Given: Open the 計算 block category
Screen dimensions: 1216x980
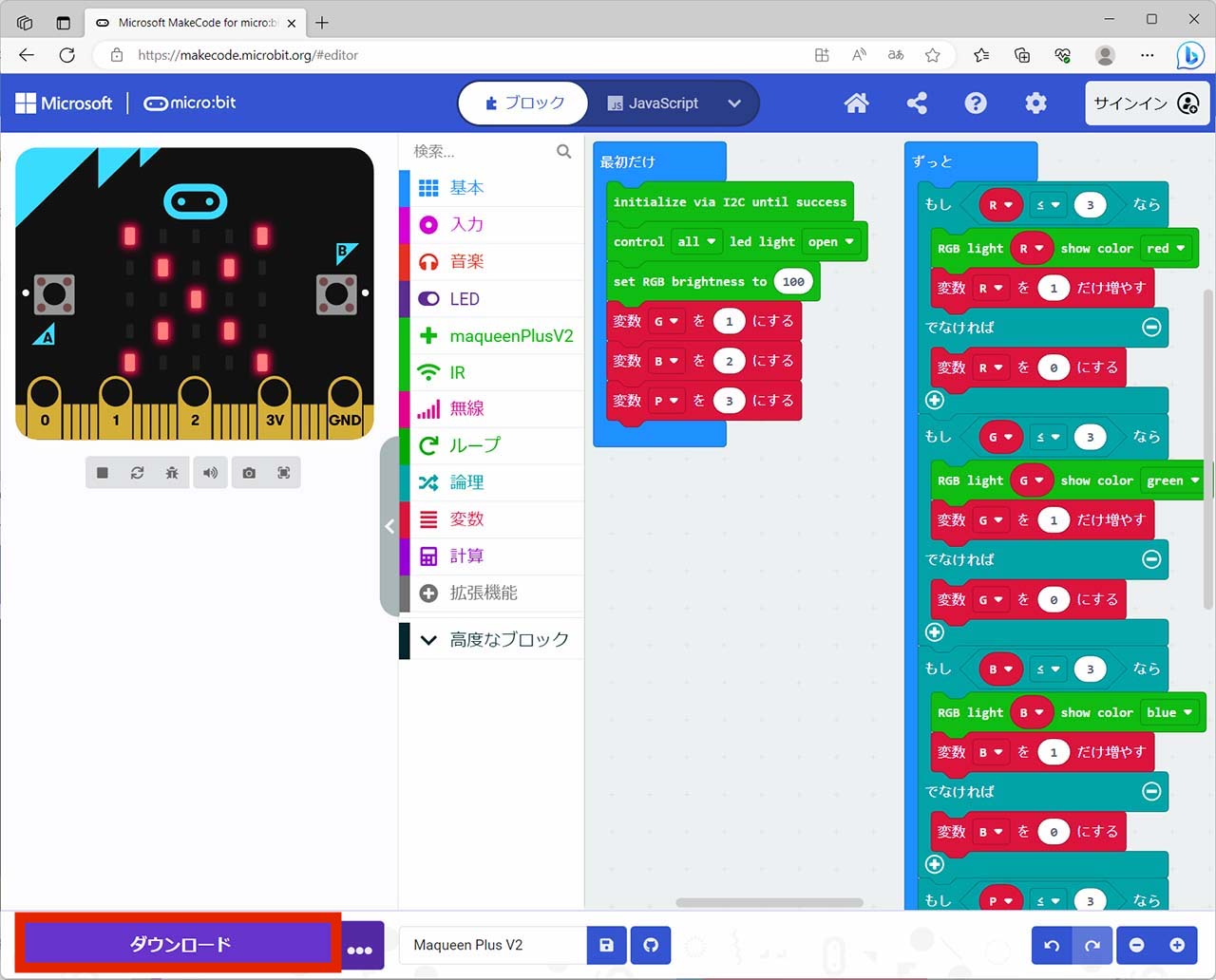Looking at the screenshot, I should (x=491, y=556).
